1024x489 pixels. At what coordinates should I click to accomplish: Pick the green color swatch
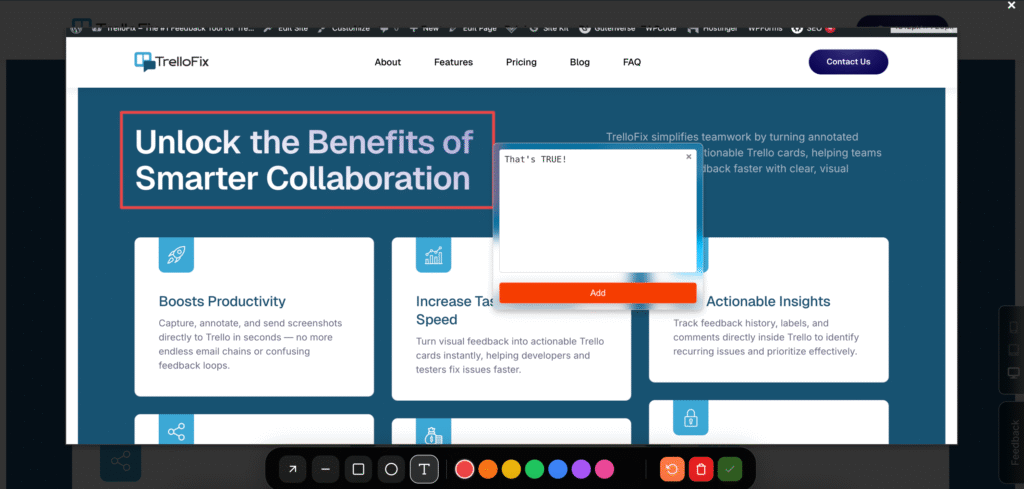pyautogui.click(x=535, y=469)
